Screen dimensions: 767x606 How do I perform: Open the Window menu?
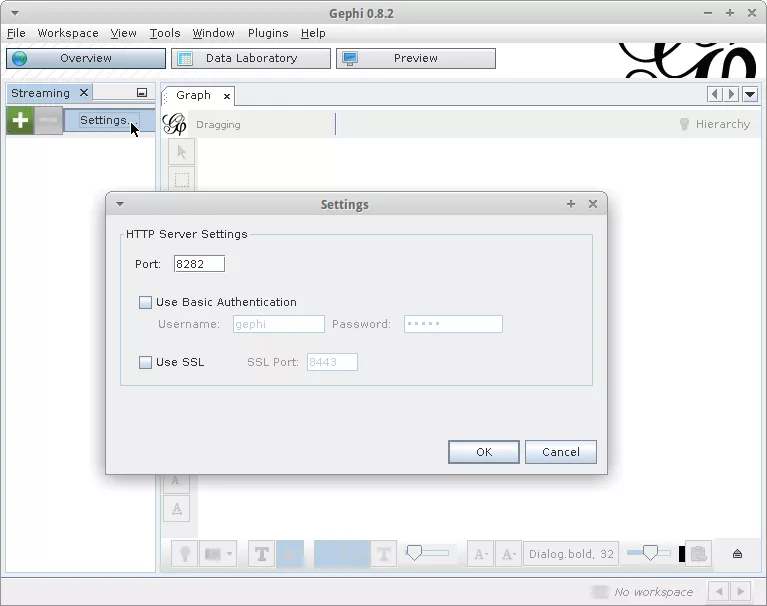[213, 33]
